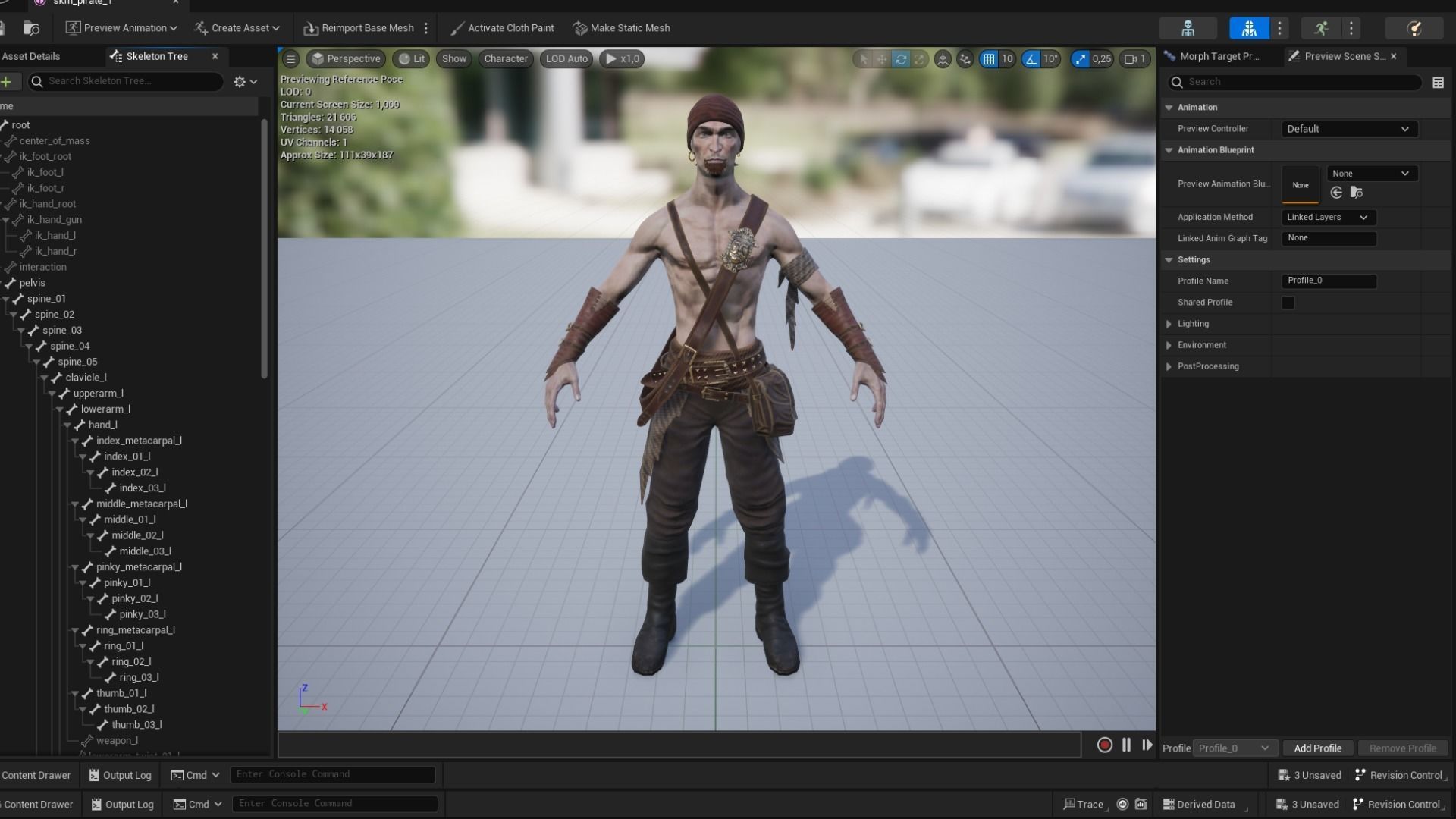This screenshot has height=819, width=1456.
Task: Open the viewport options hamburger menu
Action: pos(290,58)
